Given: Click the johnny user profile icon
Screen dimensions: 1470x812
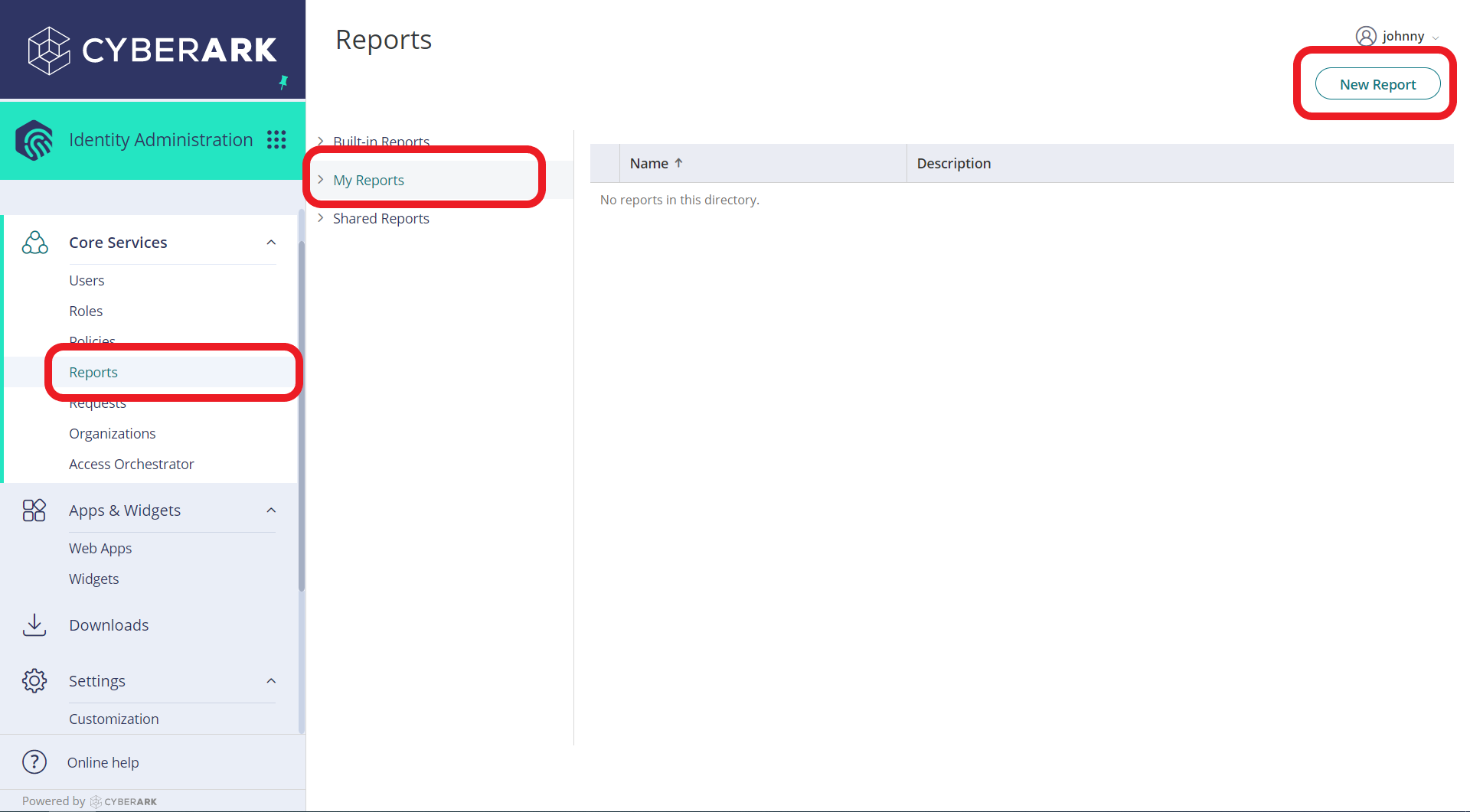Looking at the screenshot, I should pyautogui.click(x=1366, y=36).
